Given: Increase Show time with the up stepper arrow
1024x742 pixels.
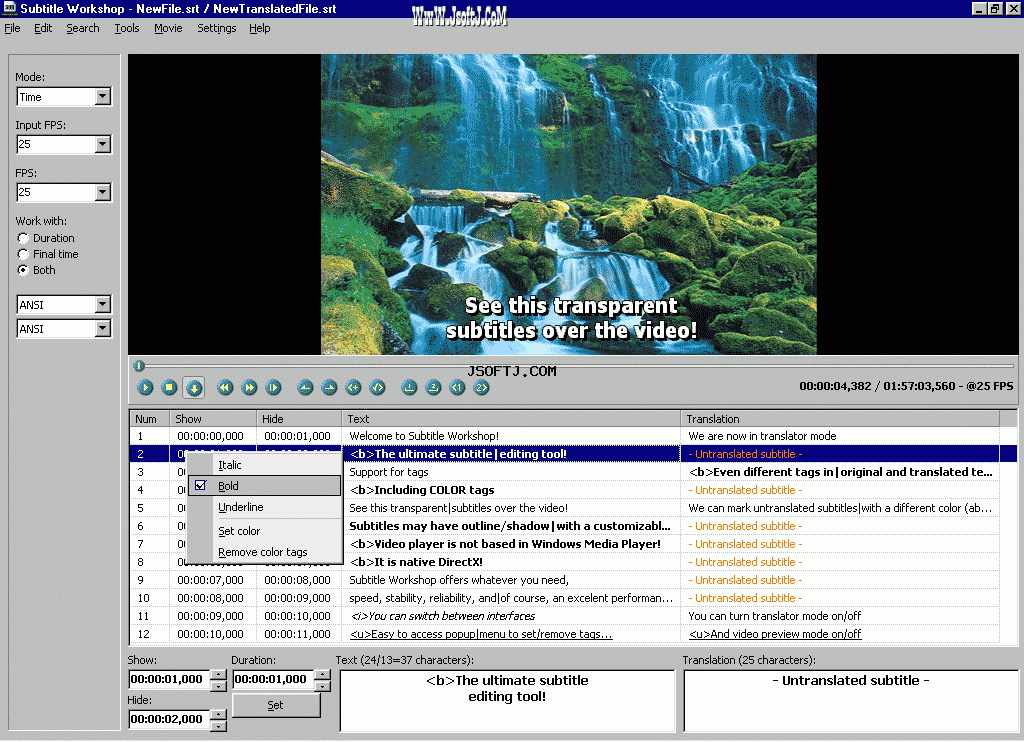Looking at the screenshot, I should tap(219, 675).
